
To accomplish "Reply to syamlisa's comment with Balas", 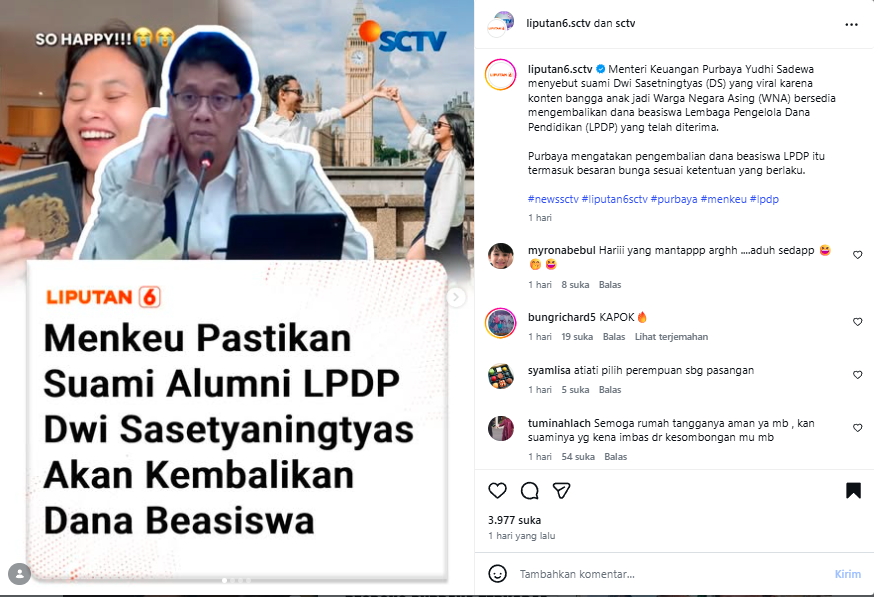I will click(x=610, y=390).
